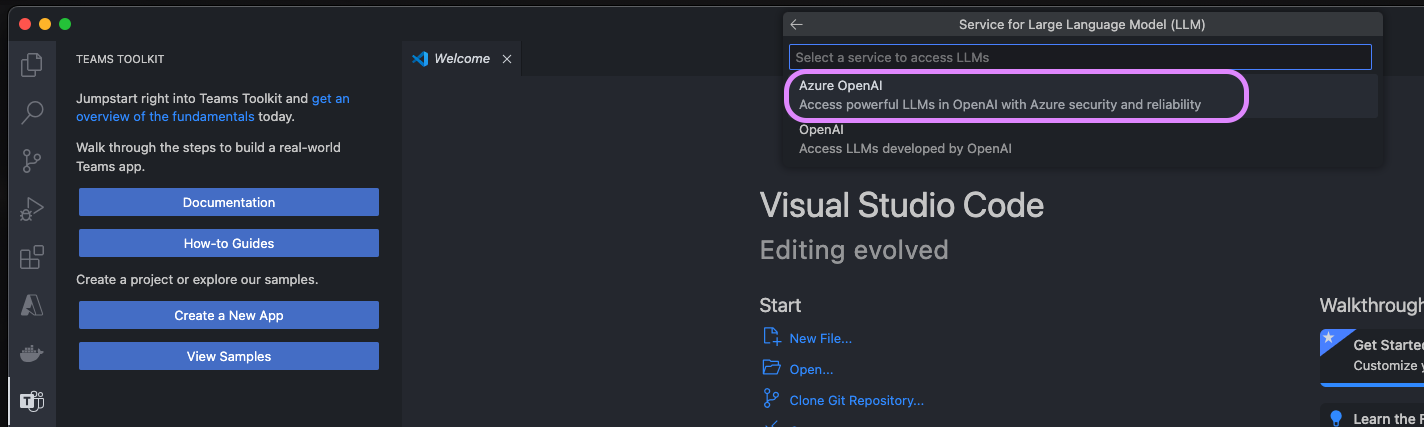Open the Azure view in activity bar
The height and width of the screenshot is (427, 1424).
pyautogui.click(x=32, y=305)
